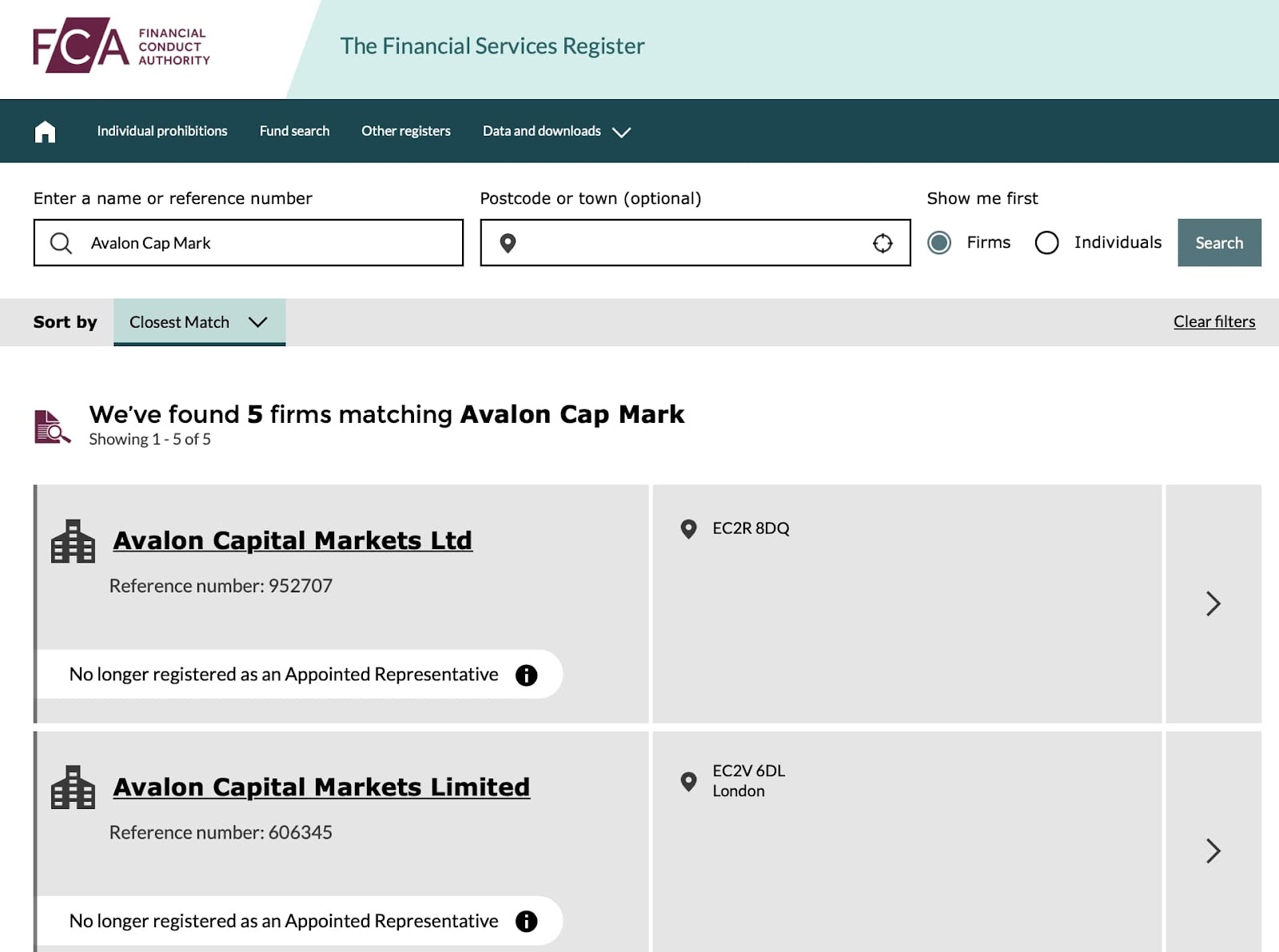Click the Search button
The image size is (1279, 952).
click(x=1219, y=242)
